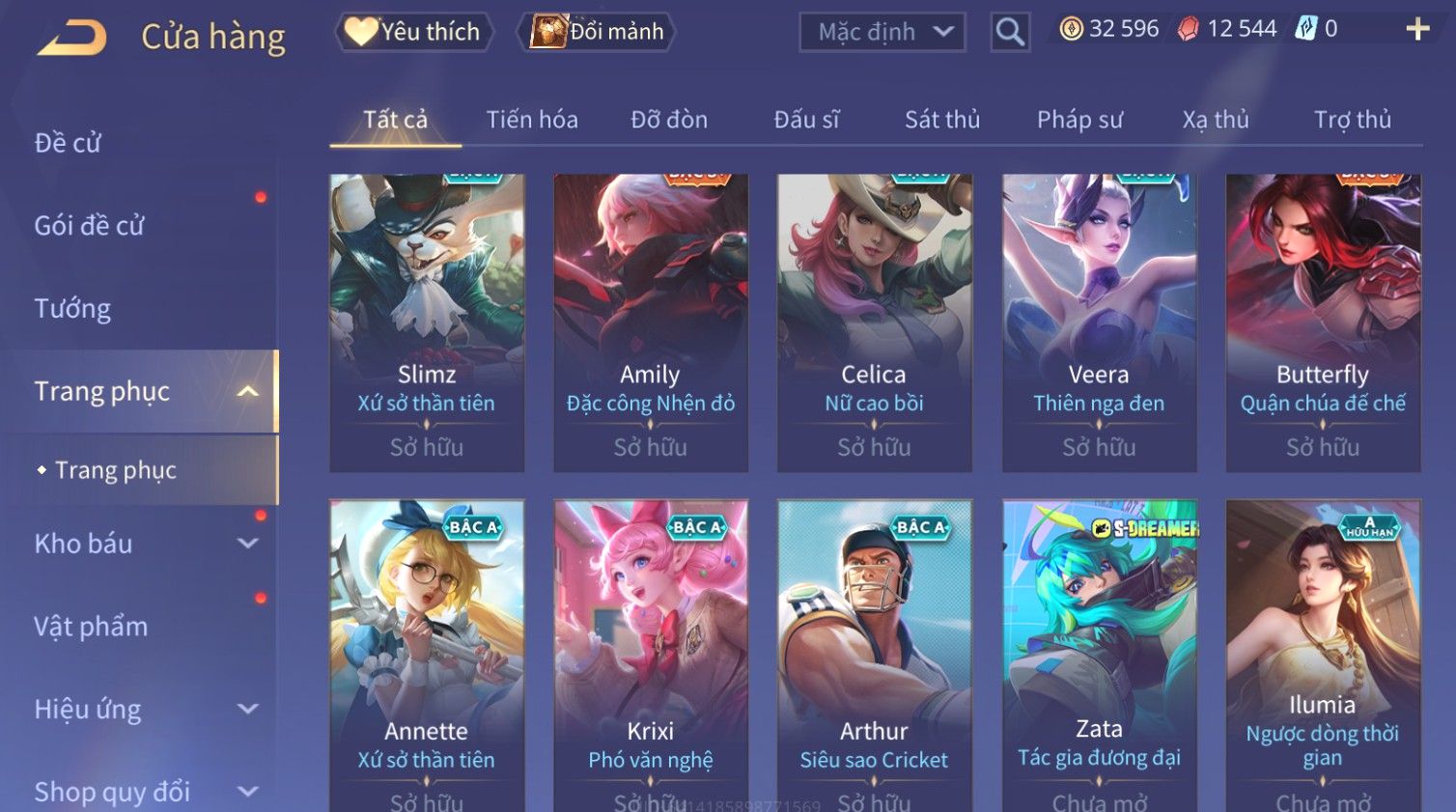
Task: Open the Veera Thiên nga đen skin card
Action: coord(1099,322)
